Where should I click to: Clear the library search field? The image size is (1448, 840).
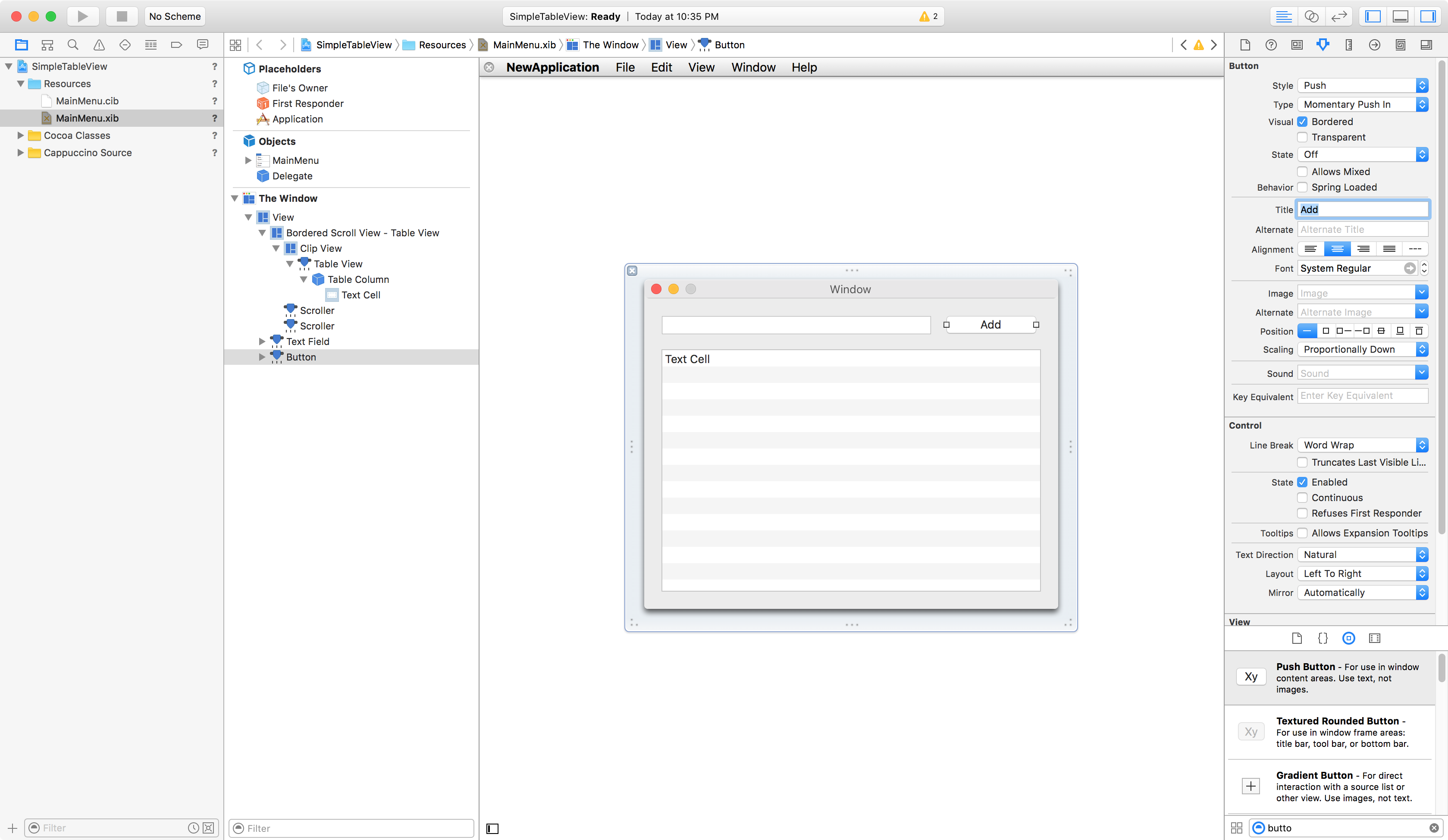click(1434, 828)
